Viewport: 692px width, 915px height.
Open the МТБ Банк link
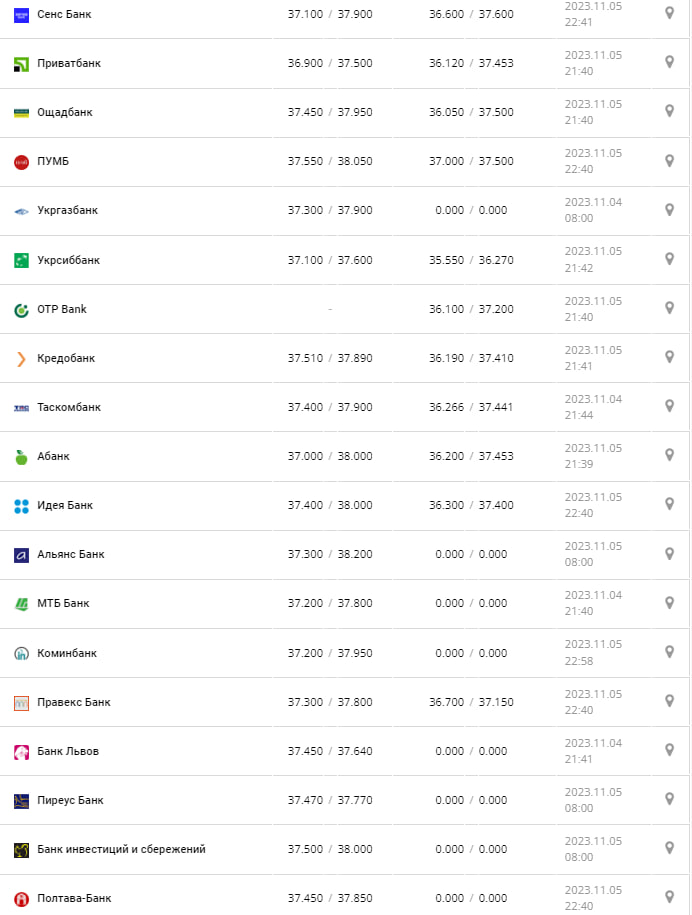63,604
